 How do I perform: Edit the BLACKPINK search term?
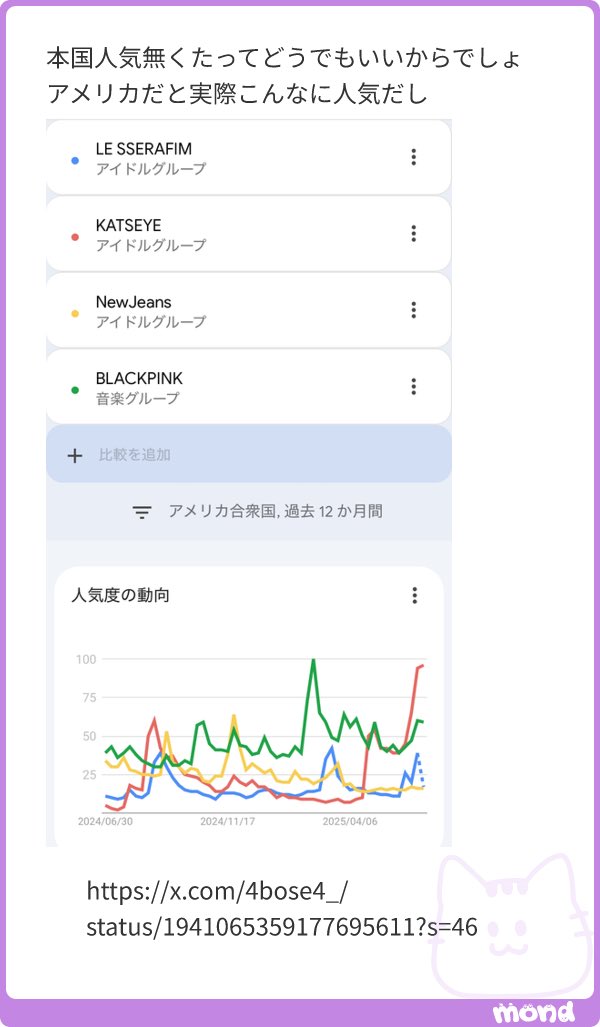point(248,386)
